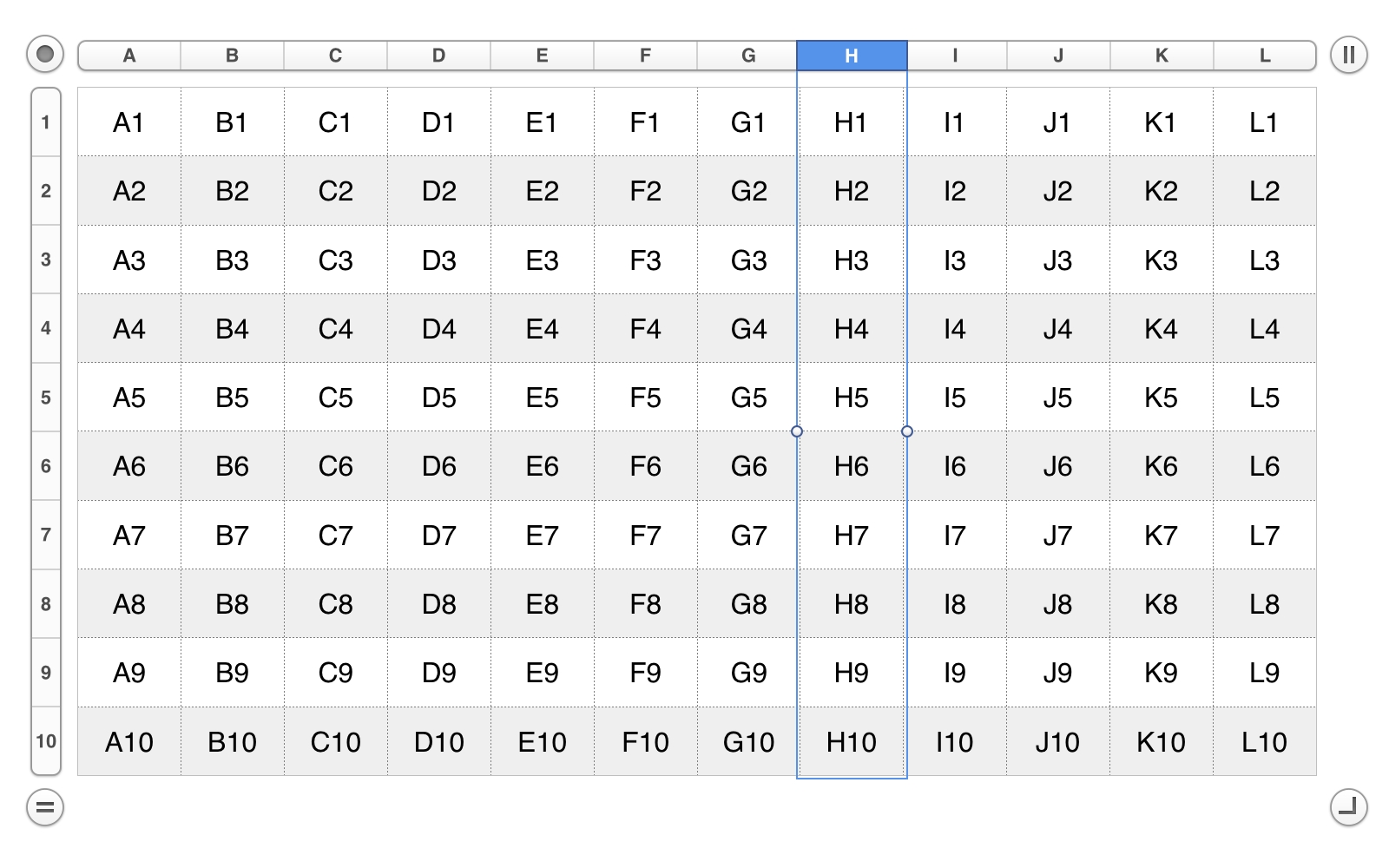Select row 10 header
The height and width of the screenshot is (868, 1389).
pos(47,742)
